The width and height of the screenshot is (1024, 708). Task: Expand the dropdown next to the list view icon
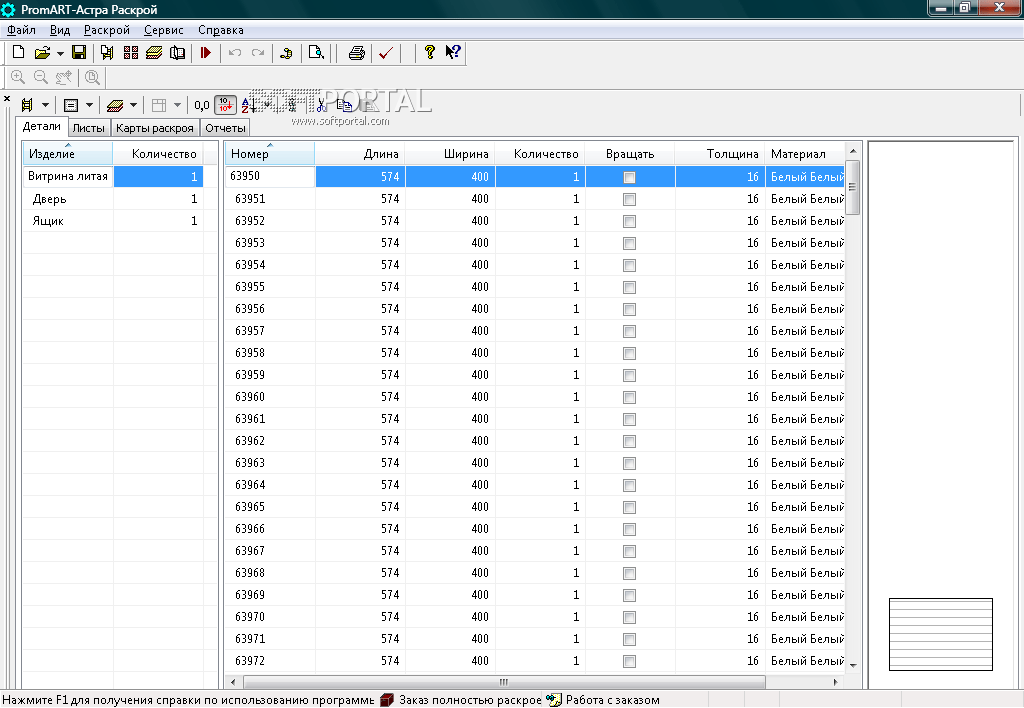coord(89,104)
